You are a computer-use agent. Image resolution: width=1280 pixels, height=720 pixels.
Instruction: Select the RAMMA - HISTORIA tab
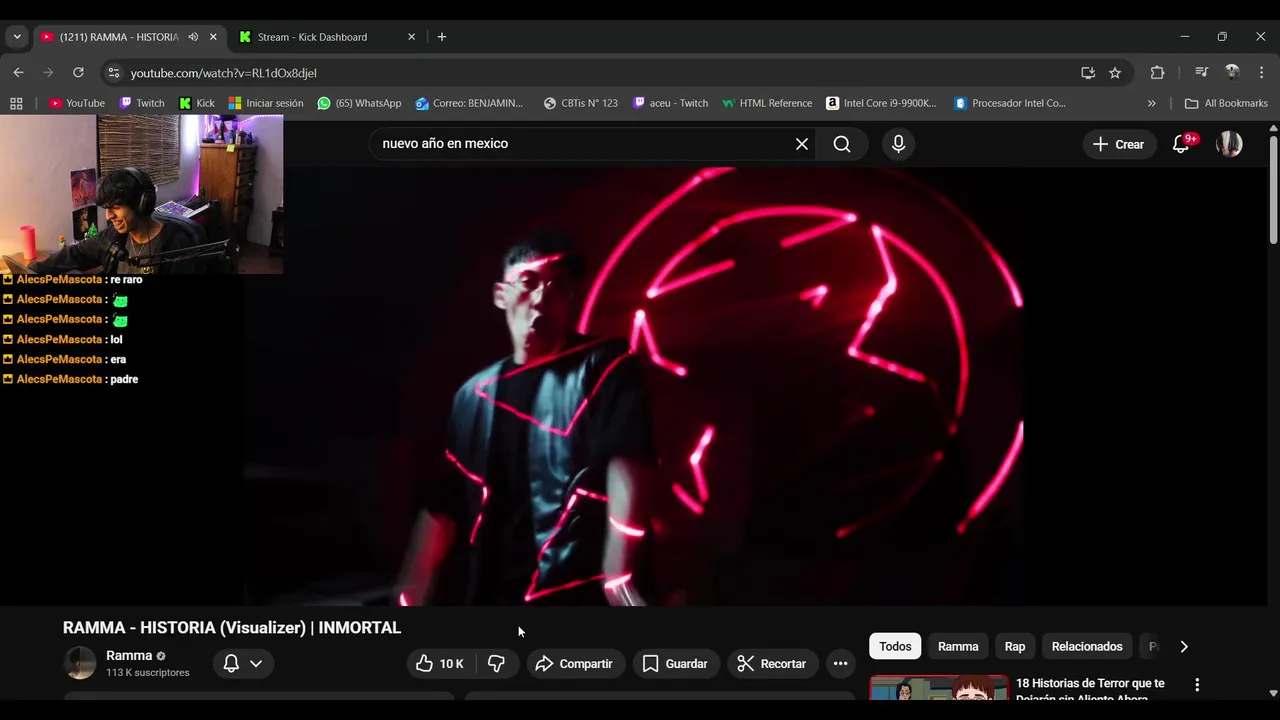coord(118,37)
